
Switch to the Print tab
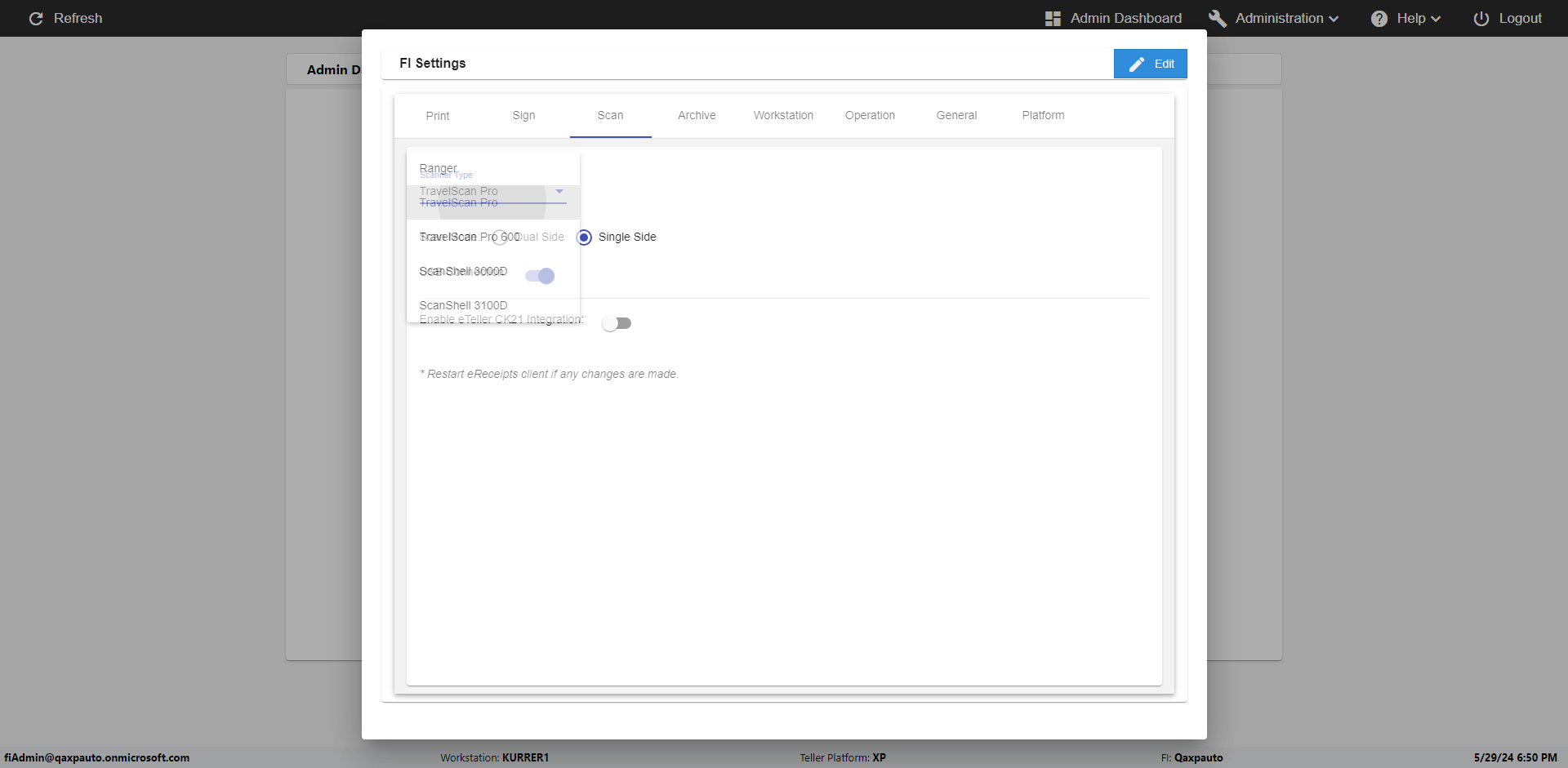[x=438, y=116]
